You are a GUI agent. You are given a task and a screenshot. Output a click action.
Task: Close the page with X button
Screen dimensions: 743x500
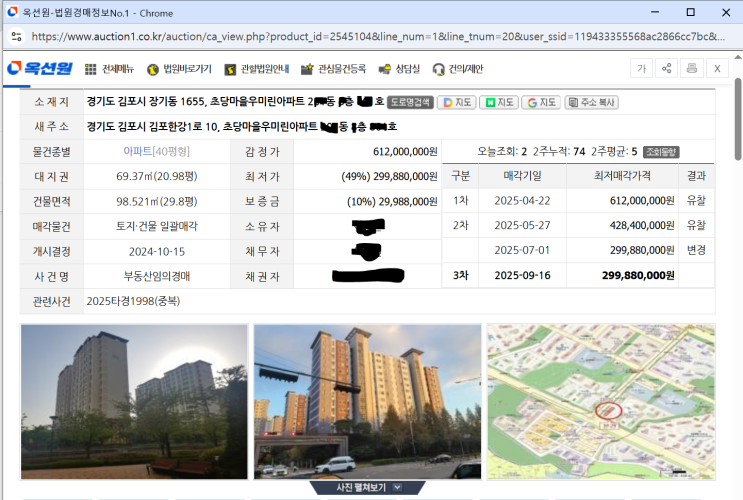716,68
